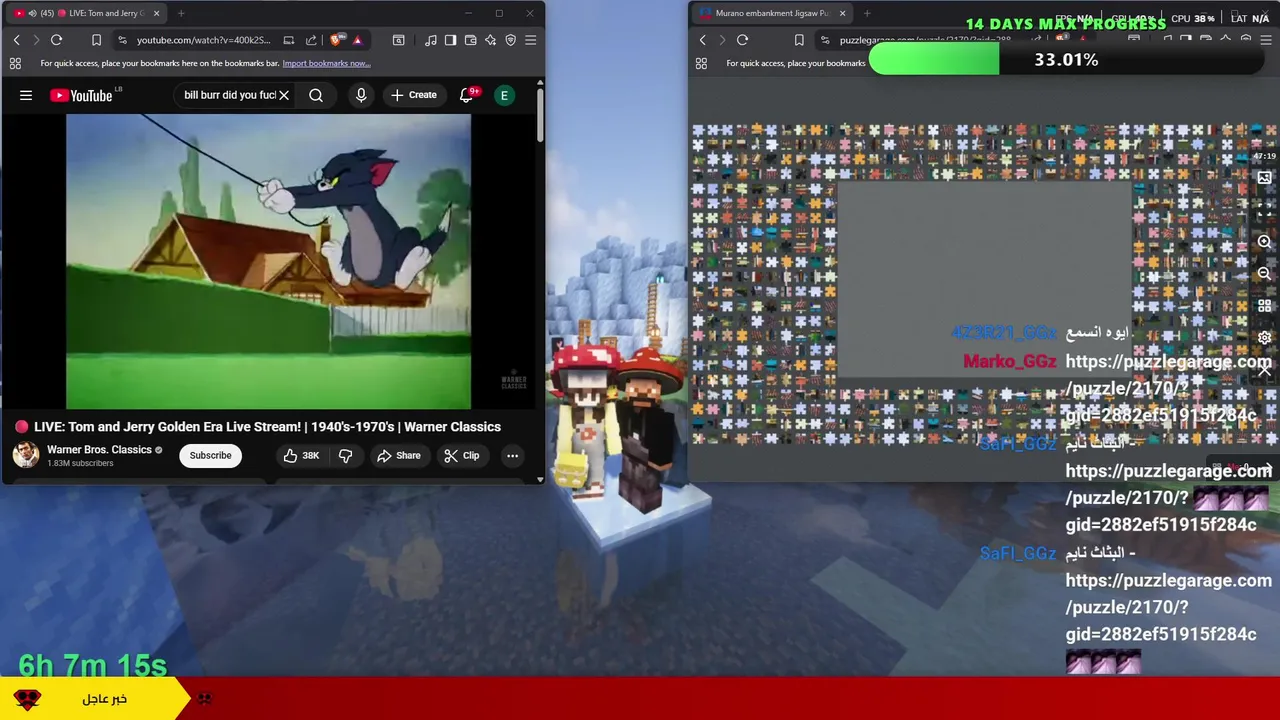Open VPN shield icon in YouTube window
1280x720 pixels.
pyautogui.click(x=510, y=40)
